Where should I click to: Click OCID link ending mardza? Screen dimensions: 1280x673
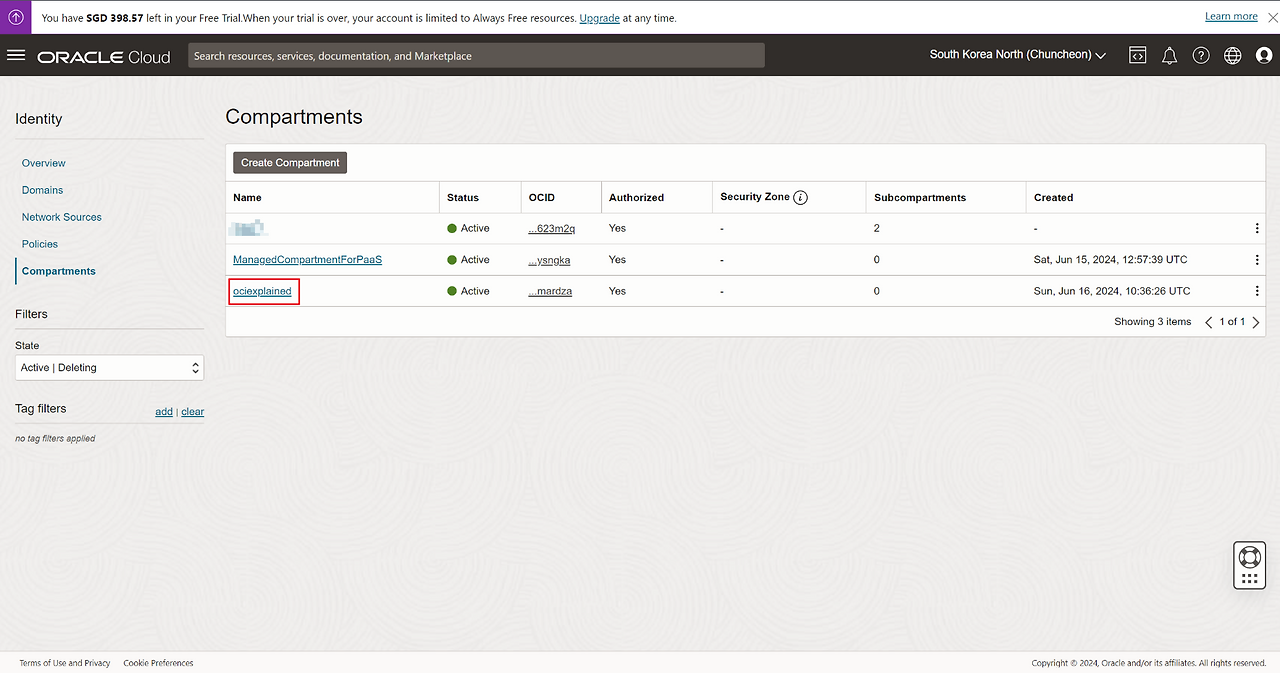pos(550,291)
